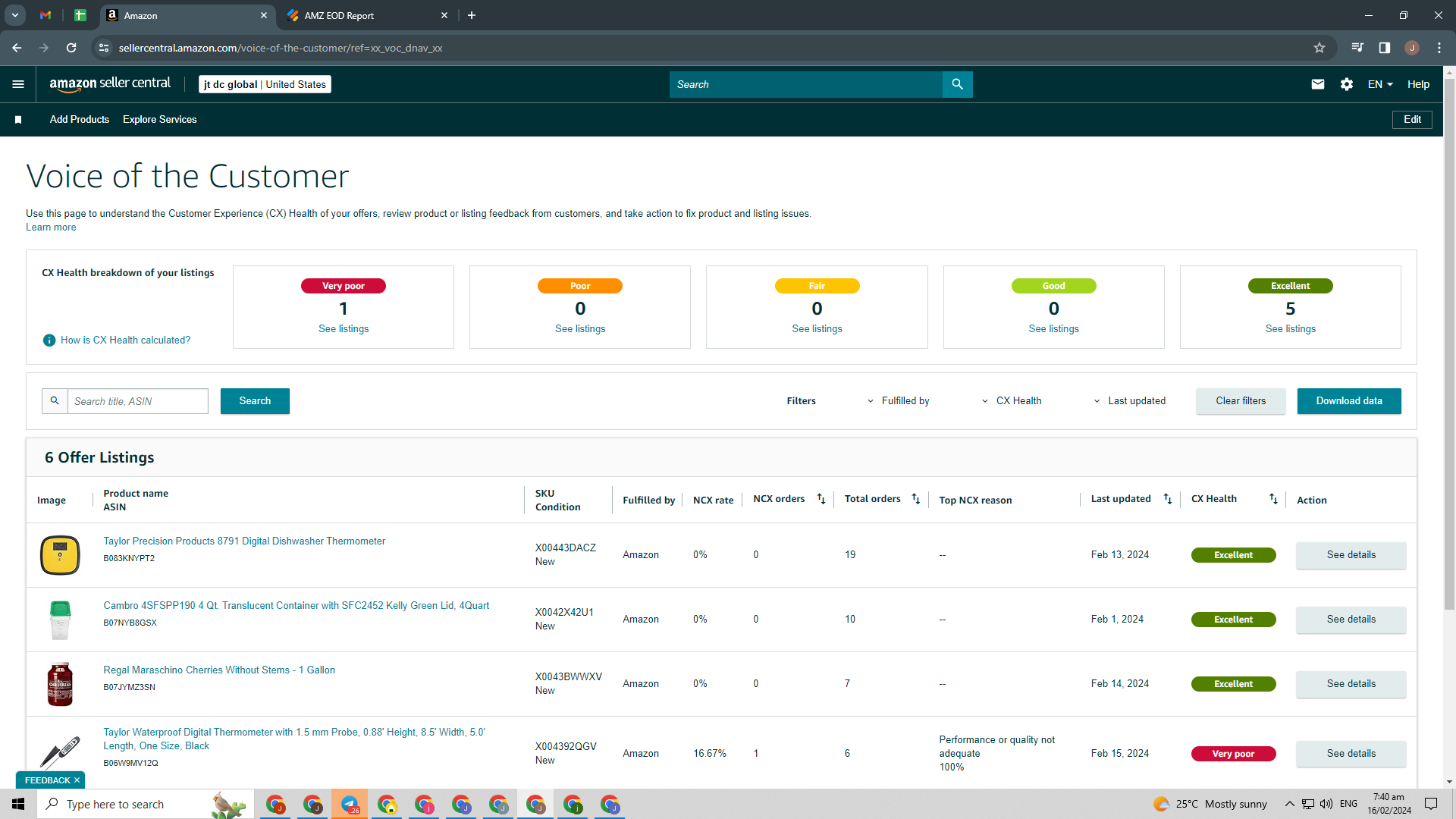
Task: Click Download data button
Action: pyautogui.click(x=1349, y=401)
